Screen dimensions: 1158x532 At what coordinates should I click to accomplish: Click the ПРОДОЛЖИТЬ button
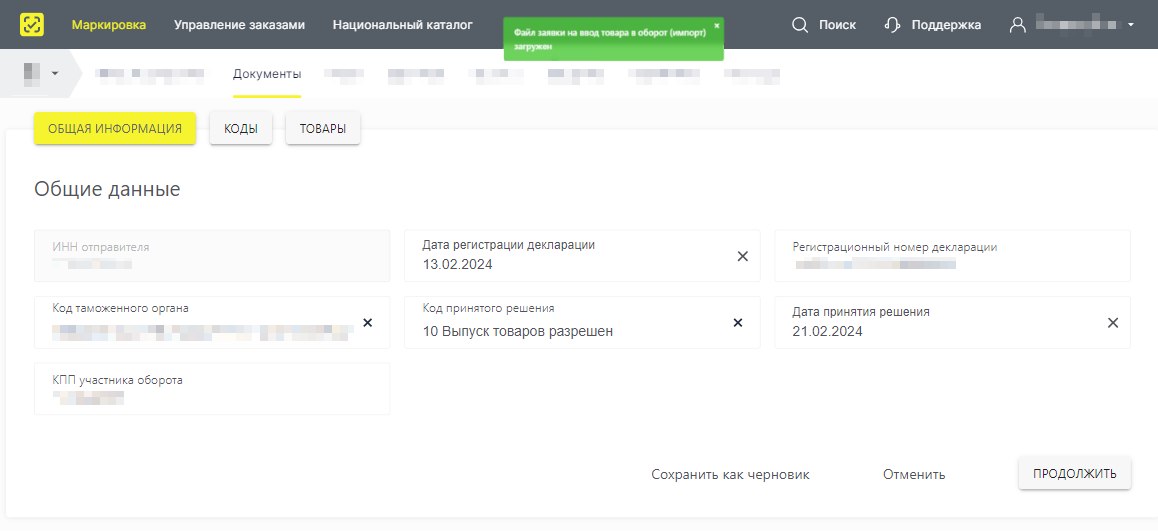[1075, 474]
